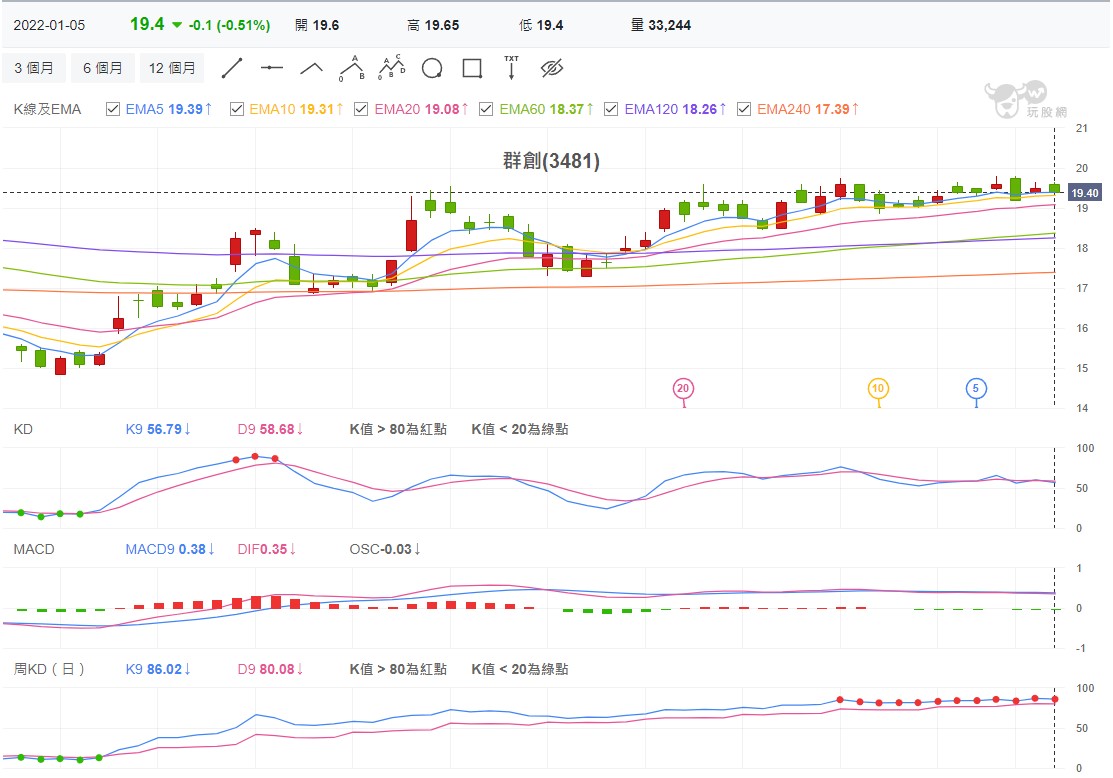
Task: Click the blue 5-day marker circle
Action: pos(976,388)
